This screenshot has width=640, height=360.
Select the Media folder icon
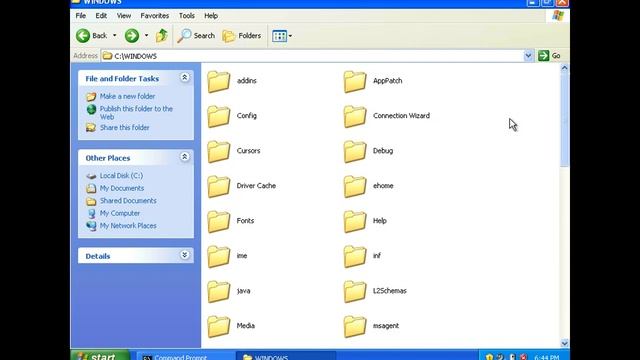[219, 327]
